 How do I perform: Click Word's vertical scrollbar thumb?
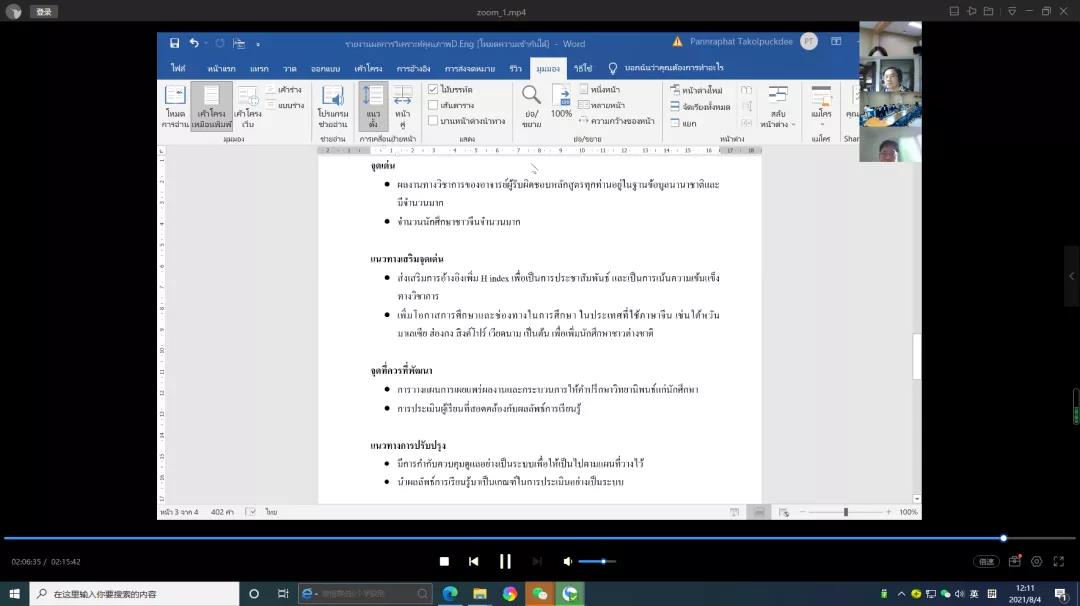pyautogui.click(x=916, y=356)
